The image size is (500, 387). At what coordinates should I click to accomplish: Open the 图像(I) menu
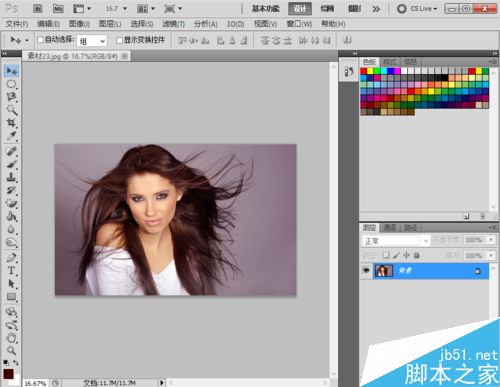pos(79,24)
